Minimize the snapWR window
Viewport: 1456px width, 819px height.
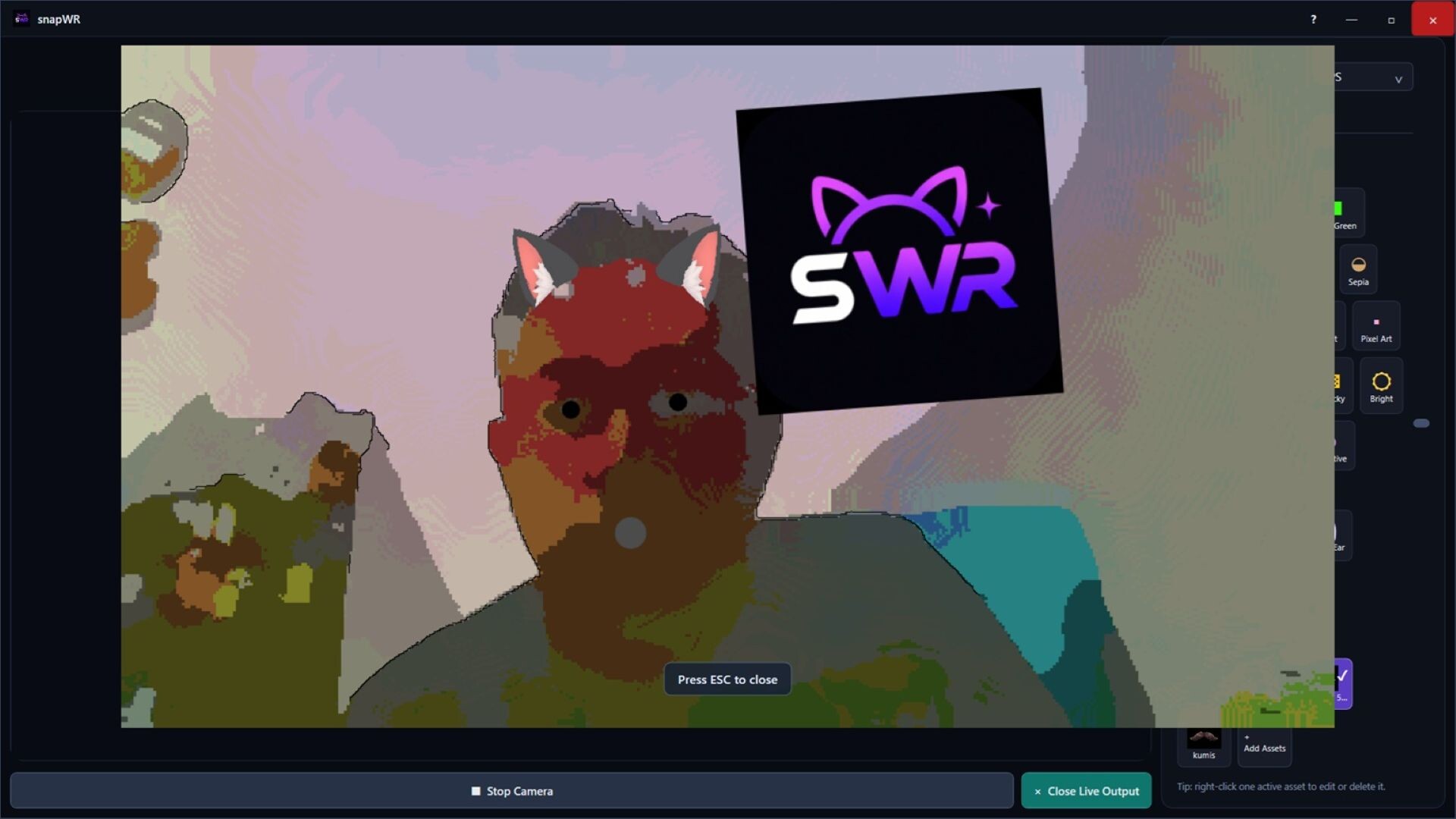(1351, 20)
